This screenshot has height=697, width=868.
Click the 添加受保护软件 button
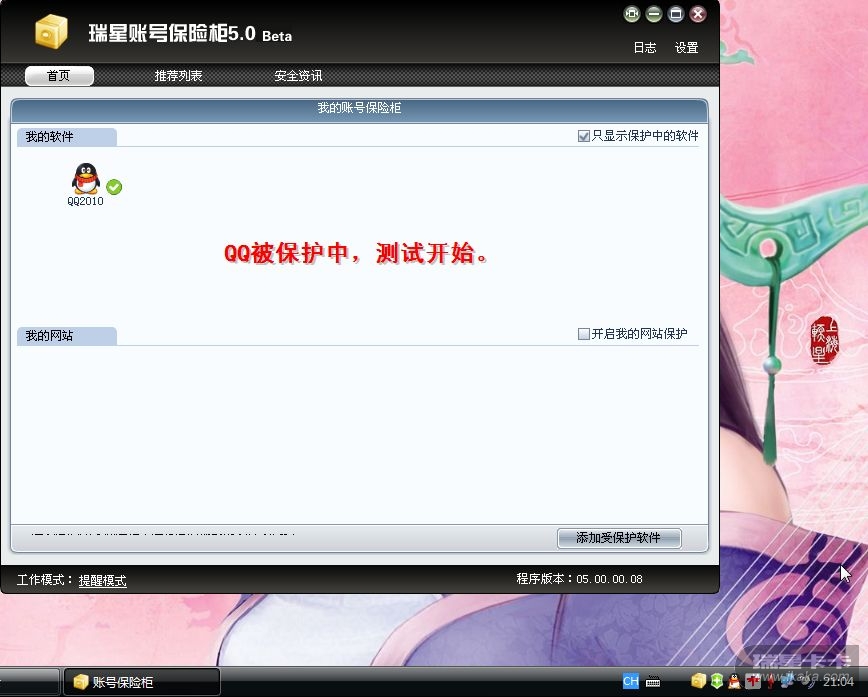pos(619,538)
